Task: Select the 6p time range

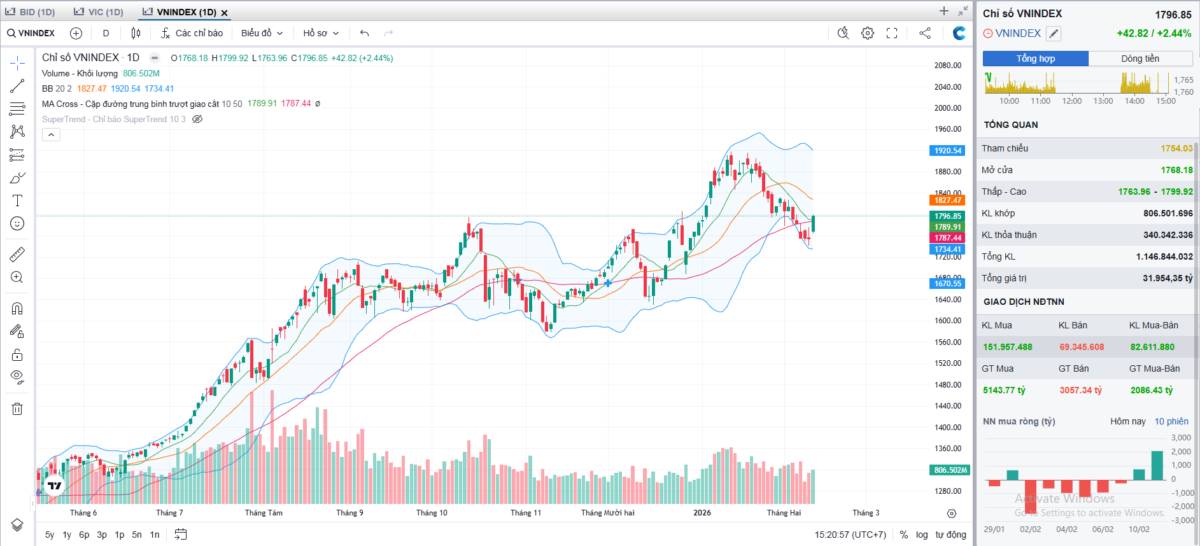Action: pyautogui.click(x=84, y=535)
